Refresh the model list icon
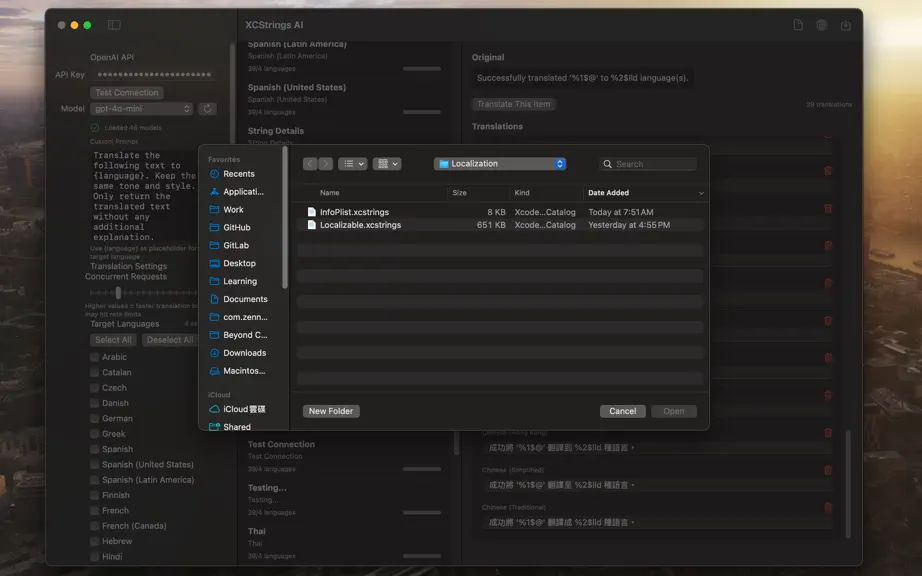The width and height of the screenshot is (922, 576). coord(208,109)
